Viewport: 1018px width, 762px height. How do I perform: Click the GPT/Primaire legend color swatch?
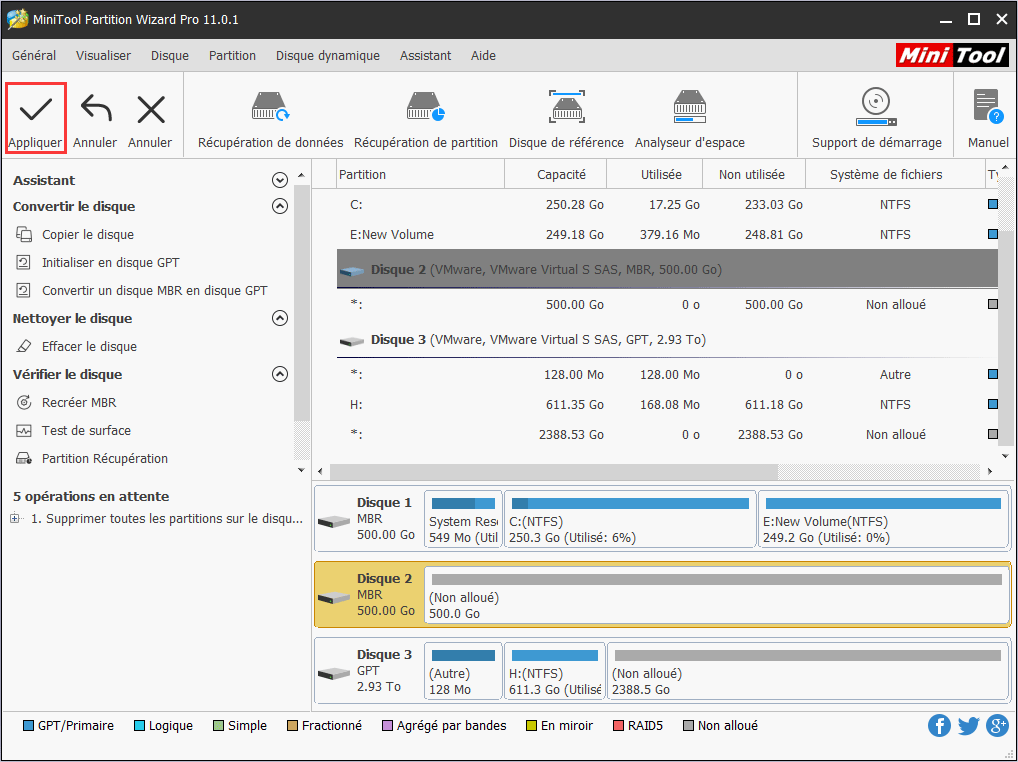[28, 726]
